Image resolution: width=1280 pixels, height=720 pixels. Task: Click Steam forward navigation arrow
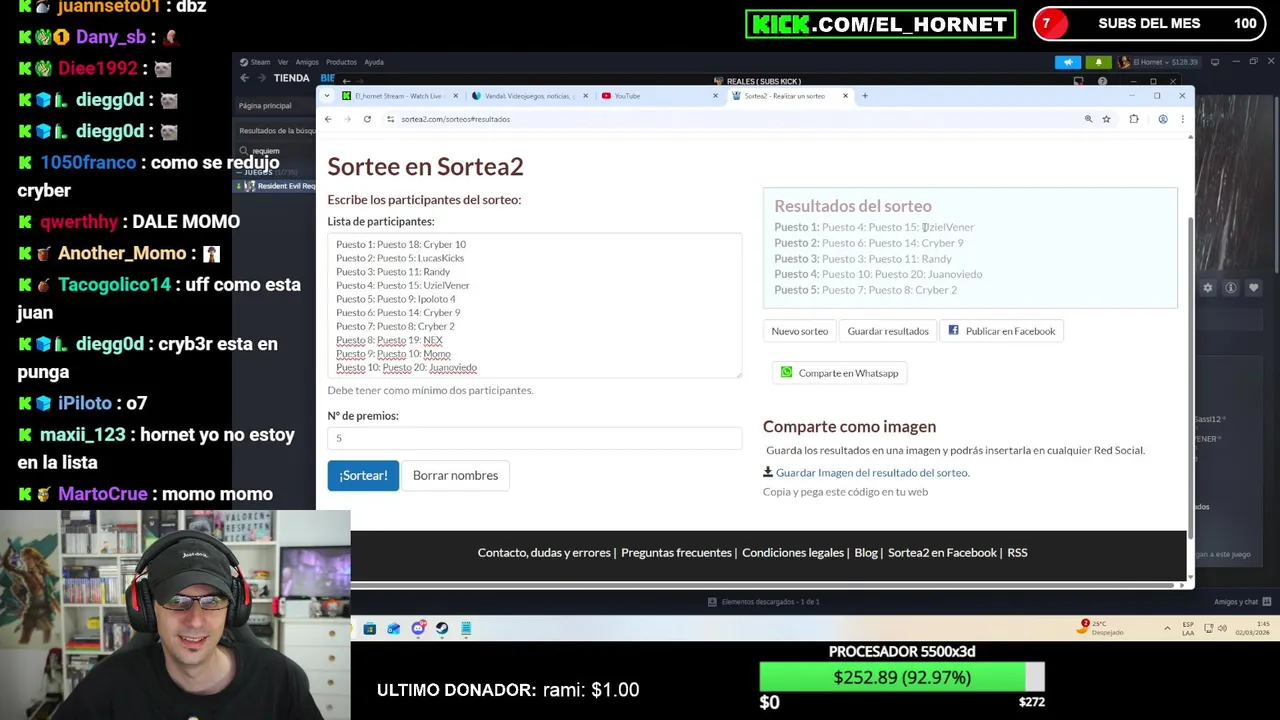tap(262, 78)
